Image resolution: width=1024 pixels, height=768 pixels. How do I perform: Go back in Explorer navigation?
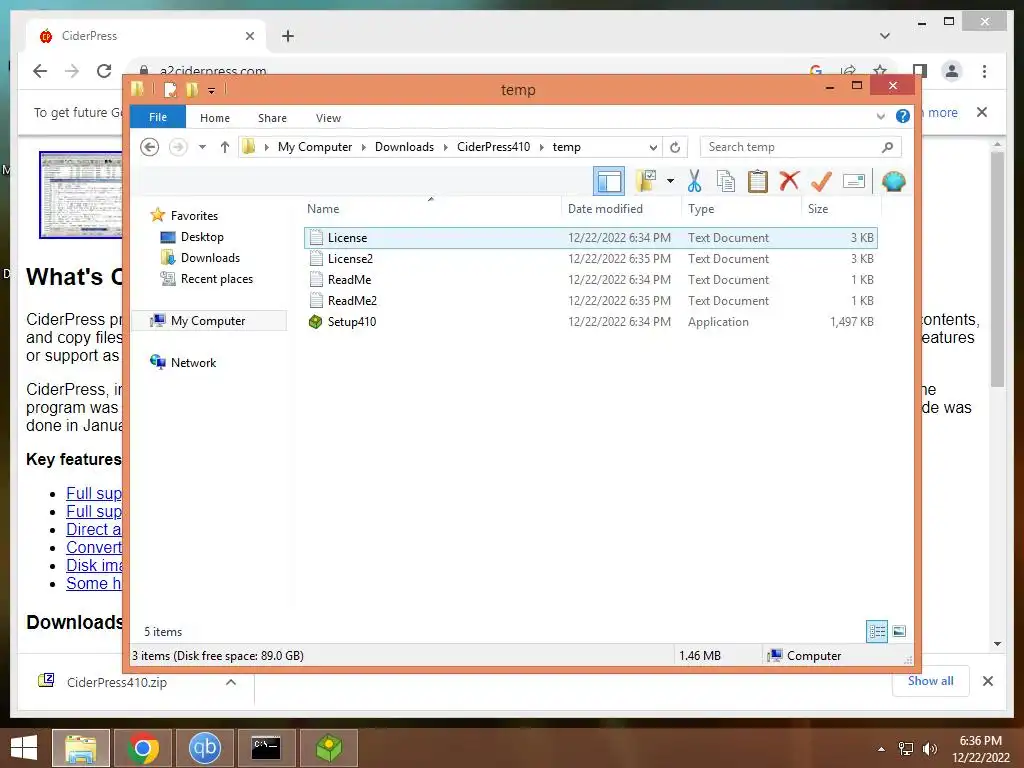coord(150,147)
